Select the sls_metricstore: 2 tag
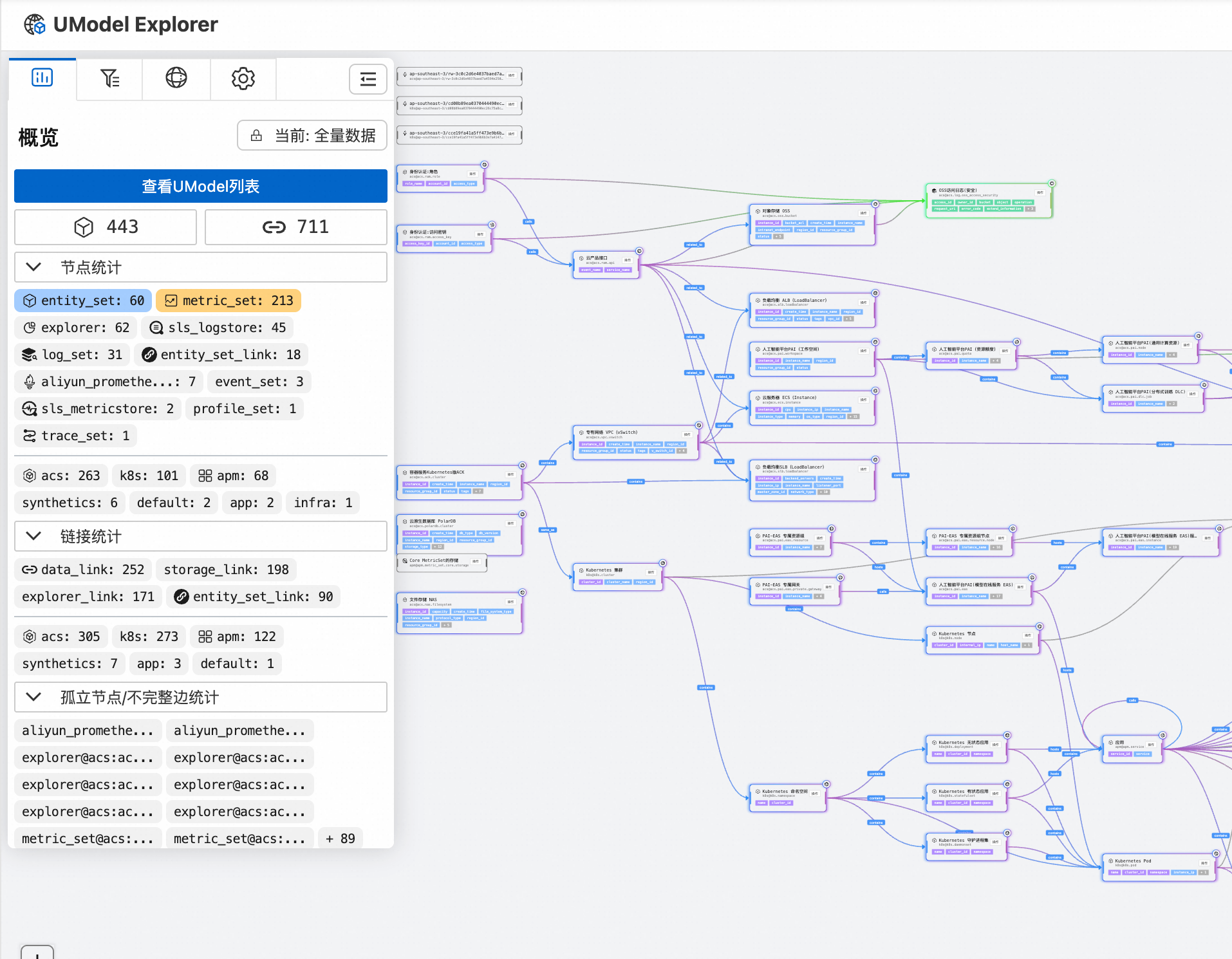The image size is (1232, 959). [x=98, y=409]
